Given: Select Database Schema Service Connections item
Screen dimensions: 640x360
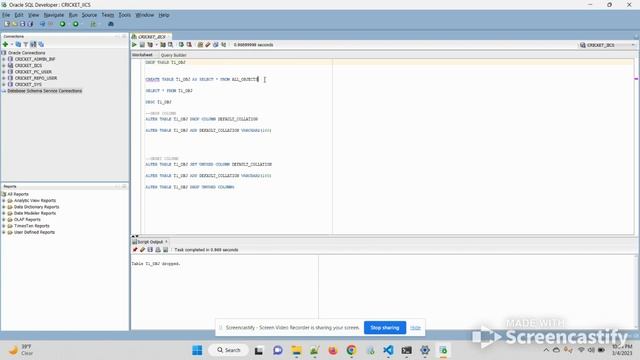Looking at the screenshot, I should [x=44, y=91].
